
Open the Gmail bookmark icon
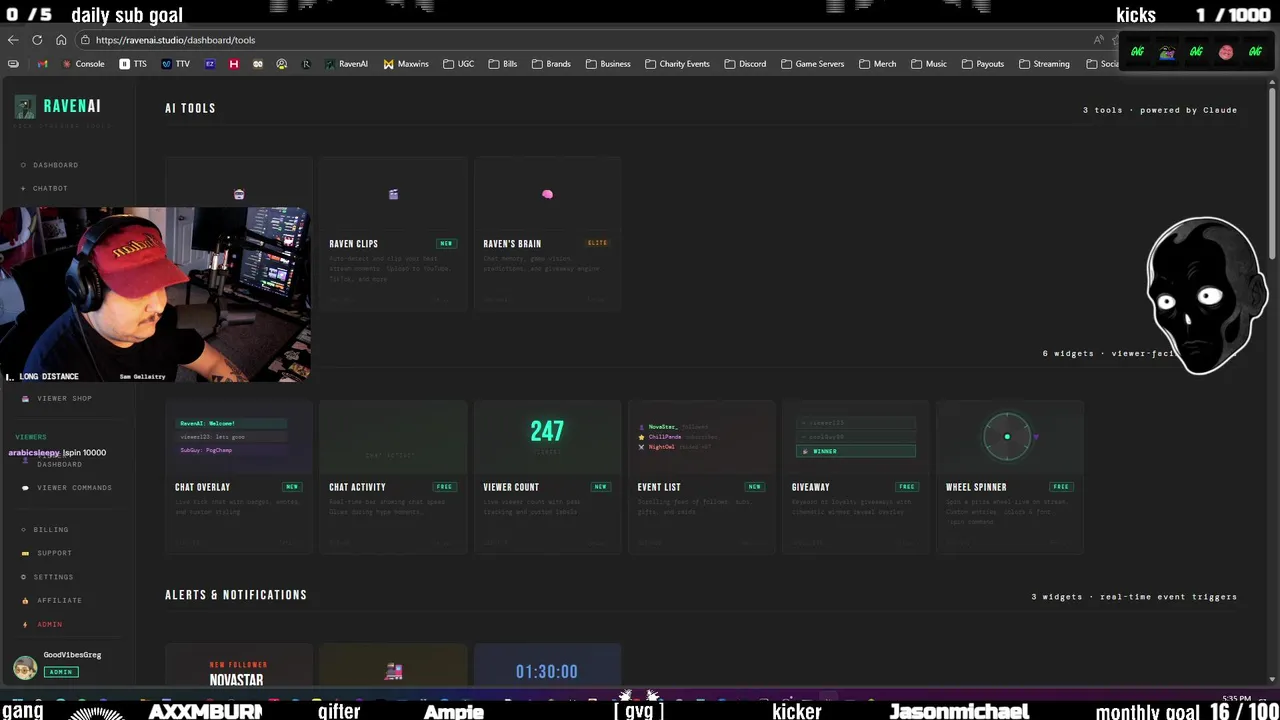[x=42, y=64]
